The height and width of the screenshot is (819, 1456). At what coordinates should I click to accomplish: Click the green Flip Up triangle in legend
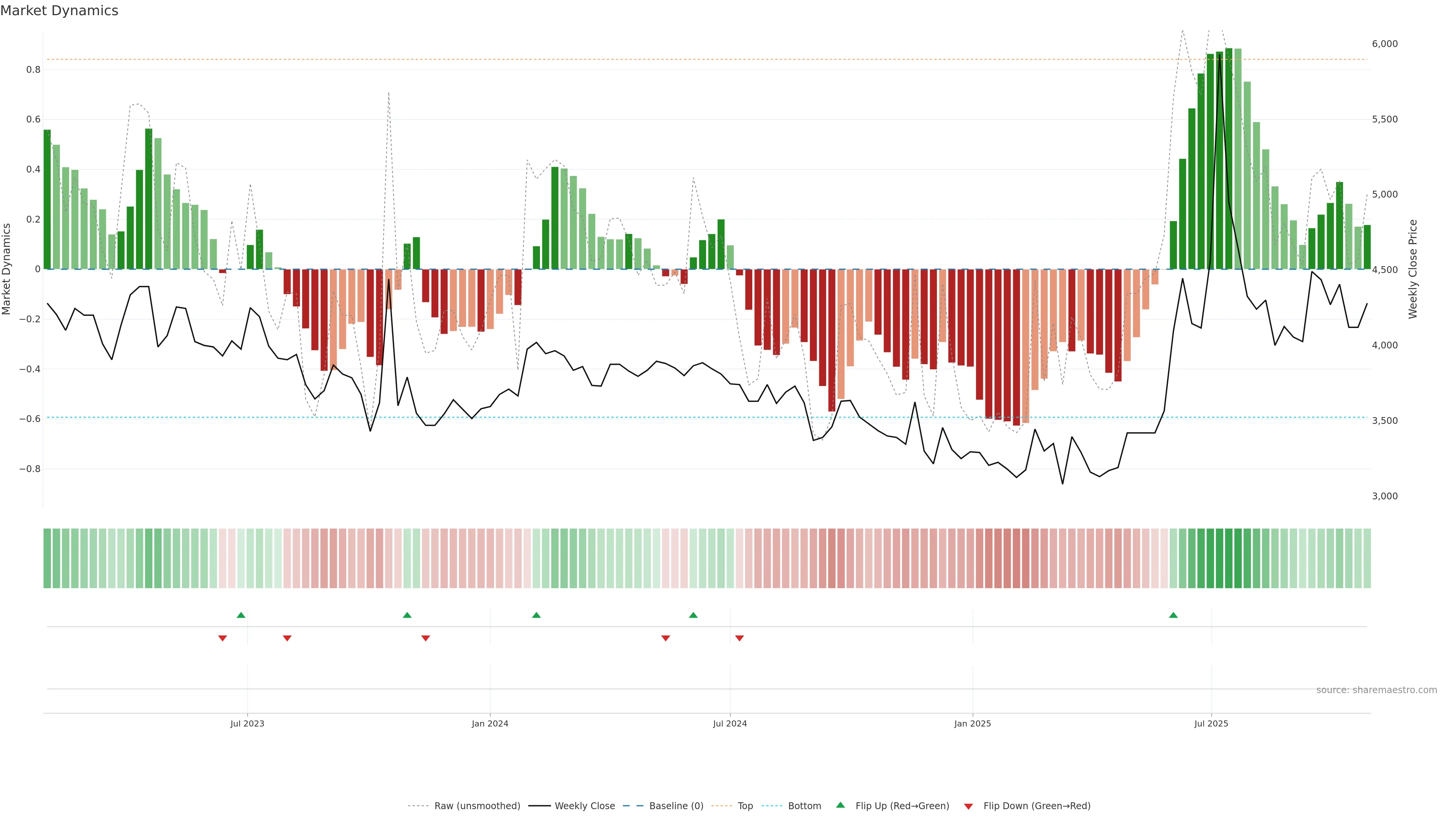click(x=841, y=805)
